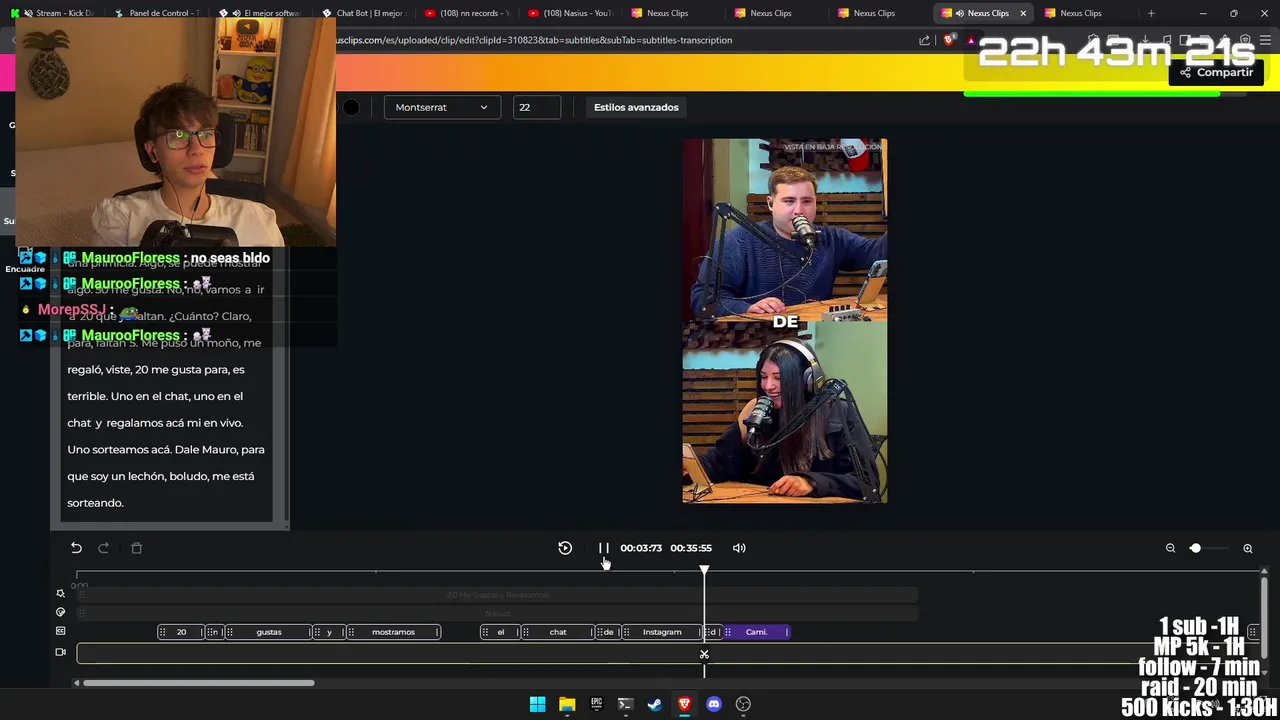
Task: Select the purple 'Cami.' subtitle block
Action: tap(756, 632)
